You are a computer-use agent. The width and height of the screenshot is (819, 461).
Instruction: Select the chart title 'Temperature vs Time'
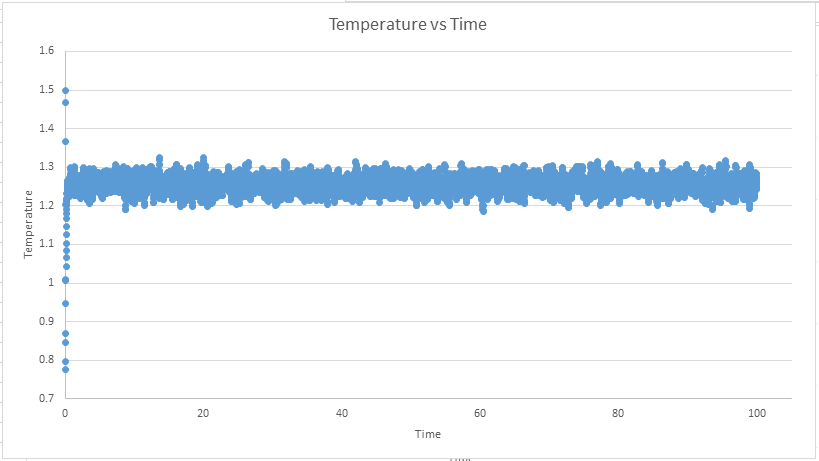[x=408, y=24]
